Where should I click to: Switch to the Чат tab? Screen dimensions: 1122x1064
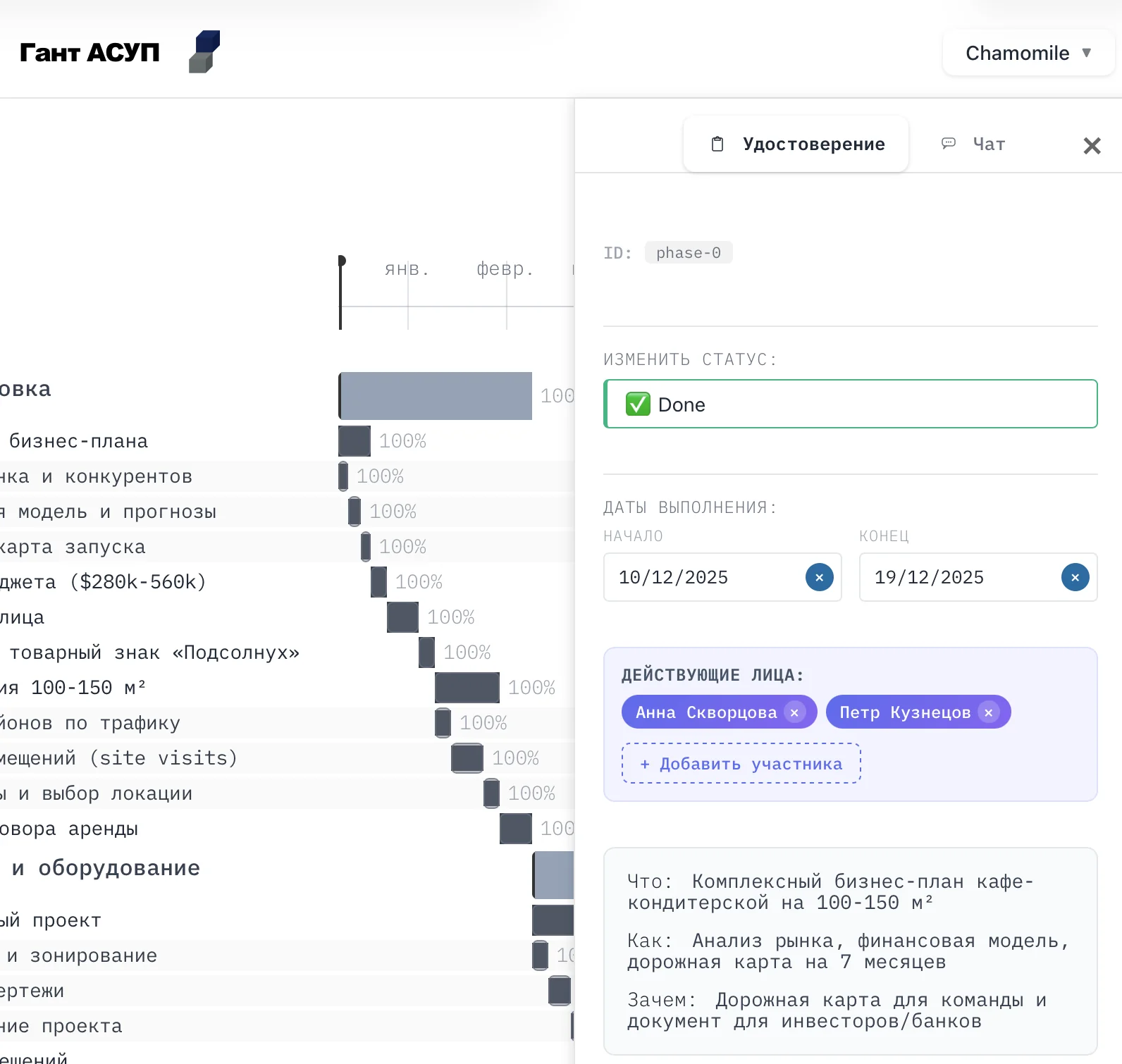(988, 144)
